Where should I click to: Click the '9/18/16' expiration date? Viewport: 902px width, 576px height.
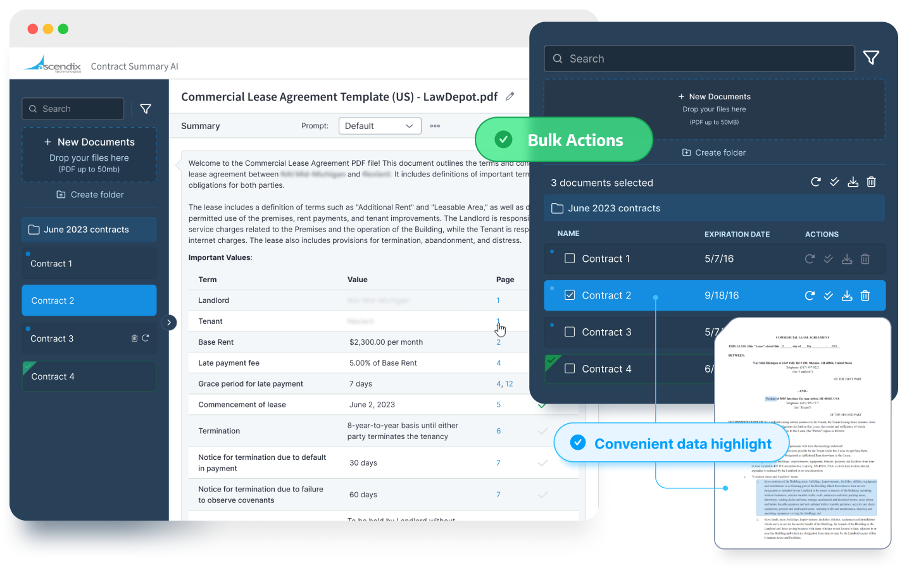[x=721, y=295]
